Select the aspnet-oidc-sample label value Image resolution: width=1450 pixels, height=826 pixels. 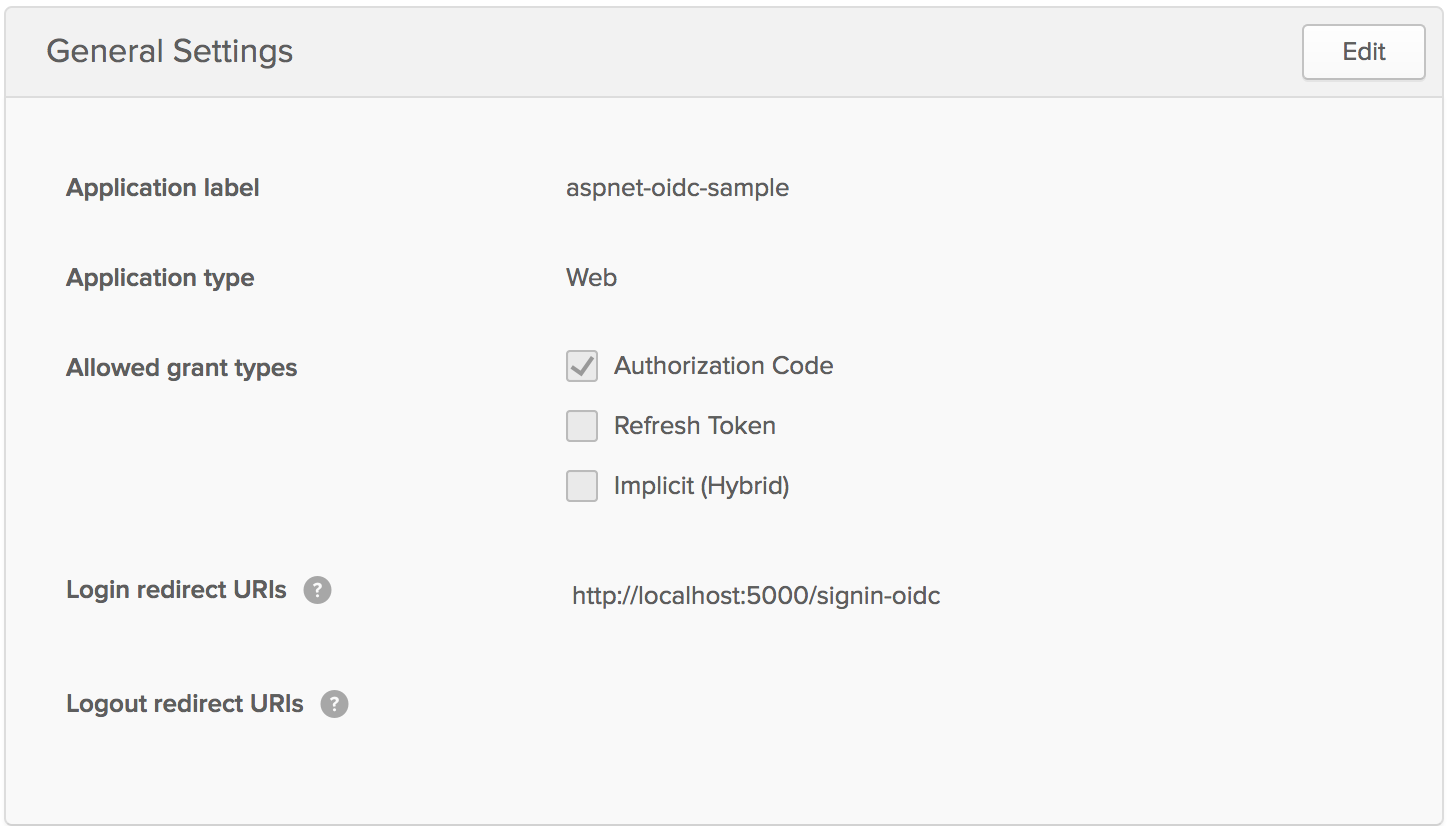click(677, 188)
